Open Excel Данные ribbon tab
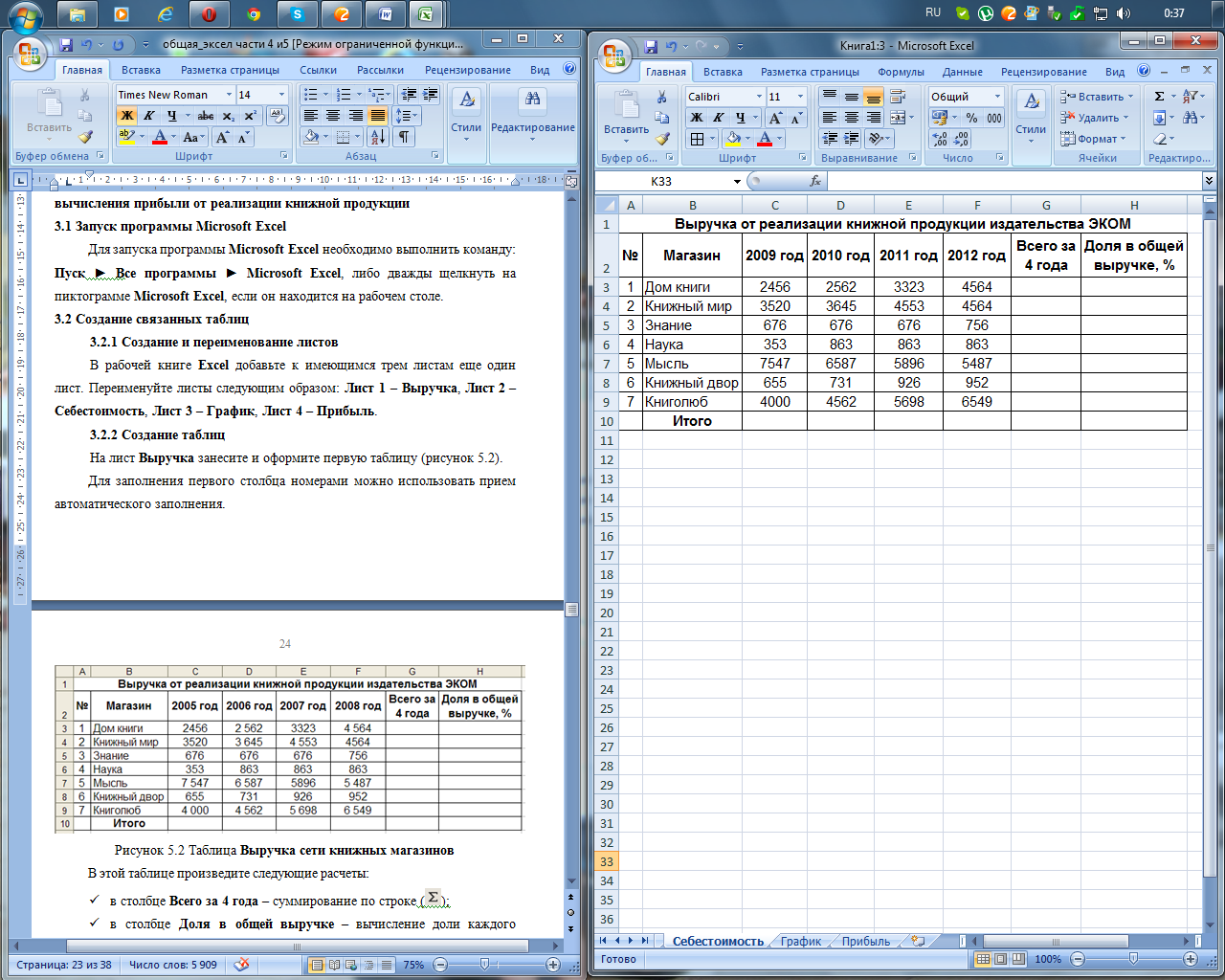This screenshot has width=1225, height=980. pyautogui.click(x=962, y=72)
